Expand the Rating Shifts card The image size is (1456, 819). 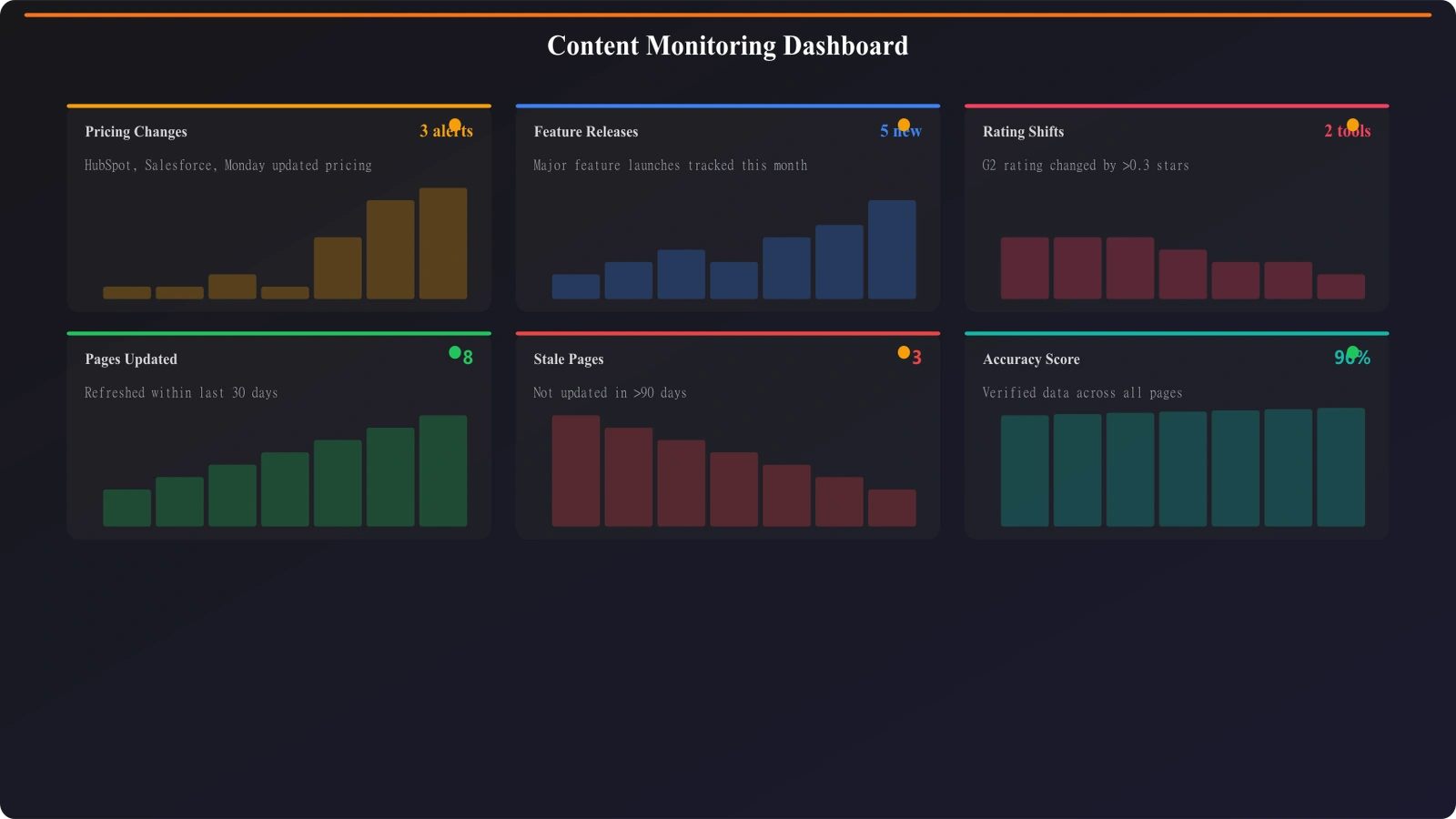coord(1176,207)
